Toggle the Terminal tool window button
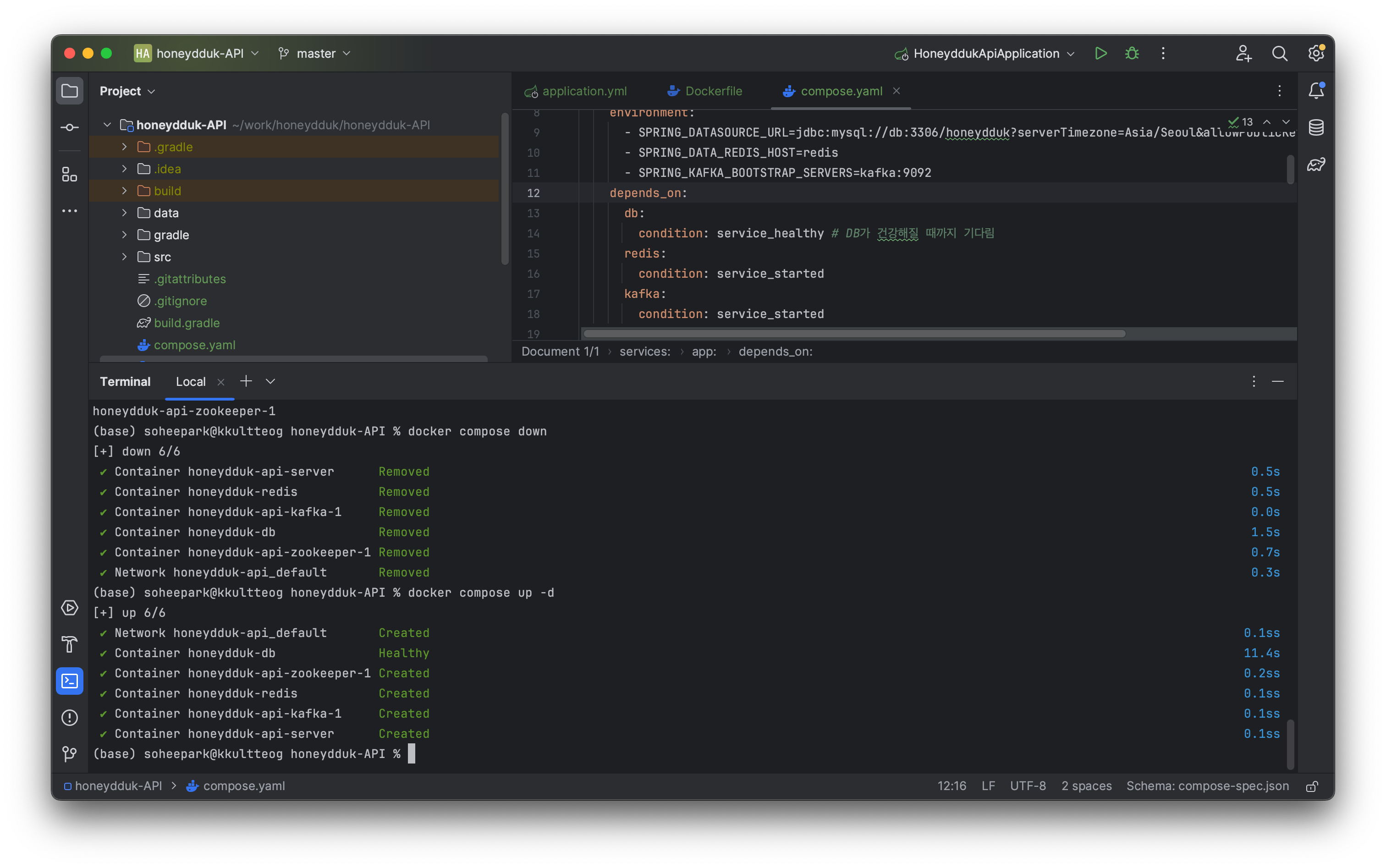This screenshot has height=868, width=1386. 70,681
